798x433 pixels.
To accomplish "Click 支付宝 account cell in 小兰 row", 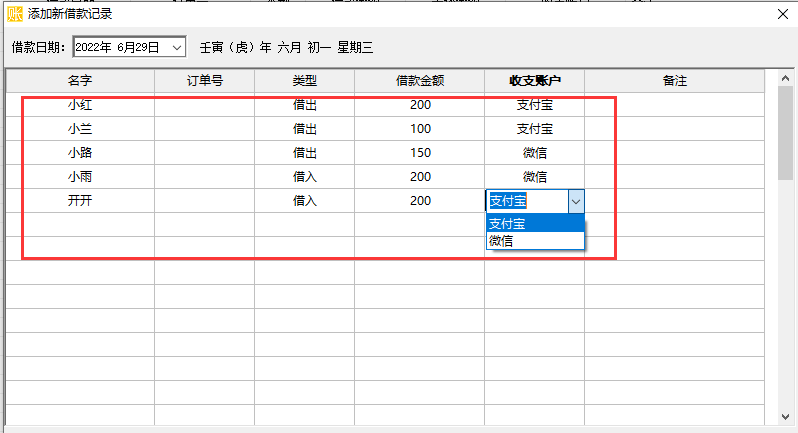I will pyautogui.click(x=534, y=129).
